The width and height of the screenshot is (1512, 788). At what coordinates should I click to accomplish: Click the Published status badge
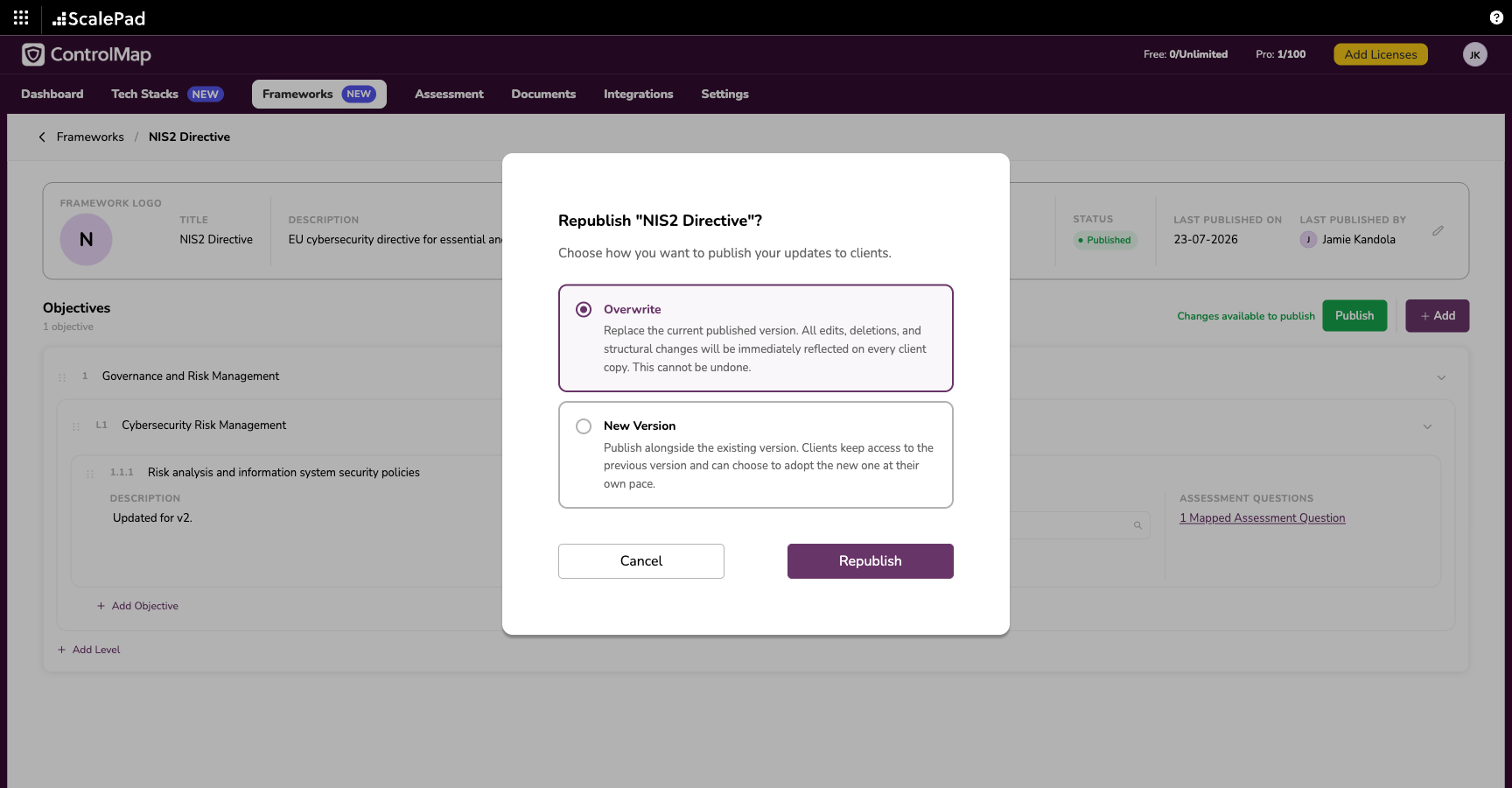coord(1105,240)
